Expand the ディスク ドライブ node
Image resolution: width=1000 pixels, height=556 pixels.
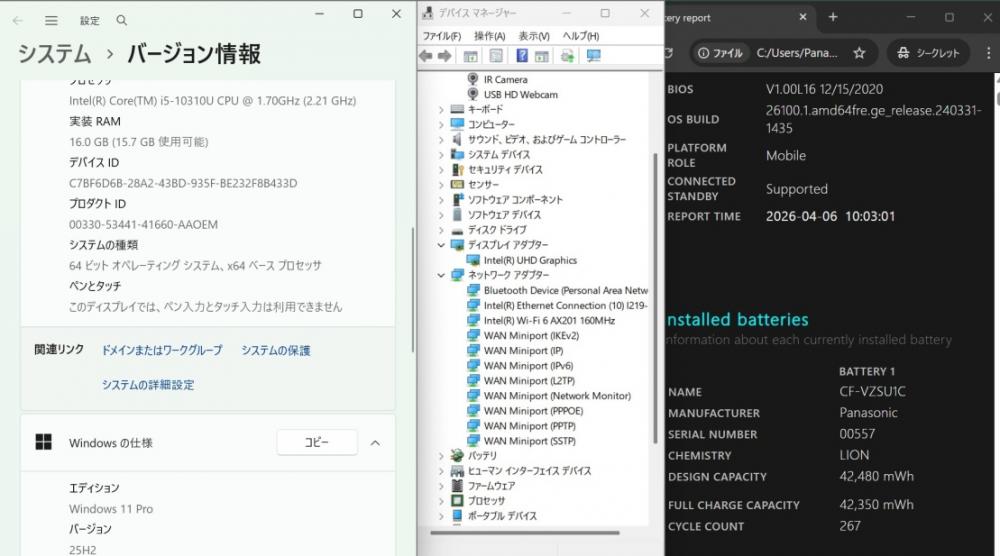tap(441, 230)
